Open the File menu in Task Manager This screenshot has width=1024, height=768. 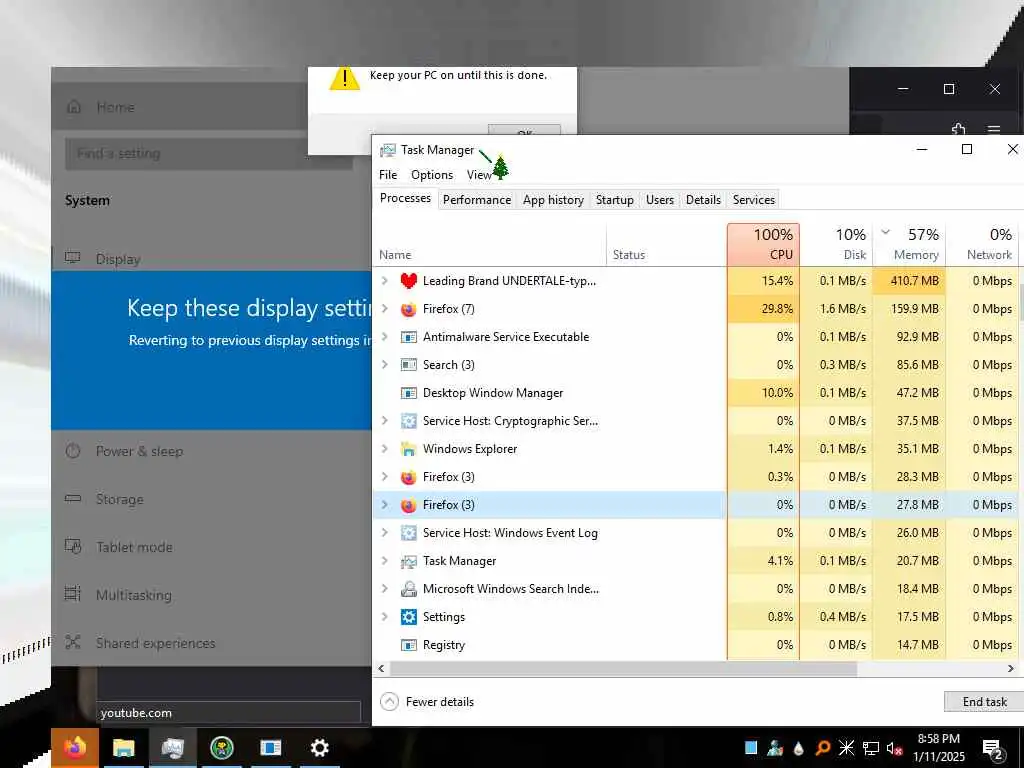click(388, 175)
